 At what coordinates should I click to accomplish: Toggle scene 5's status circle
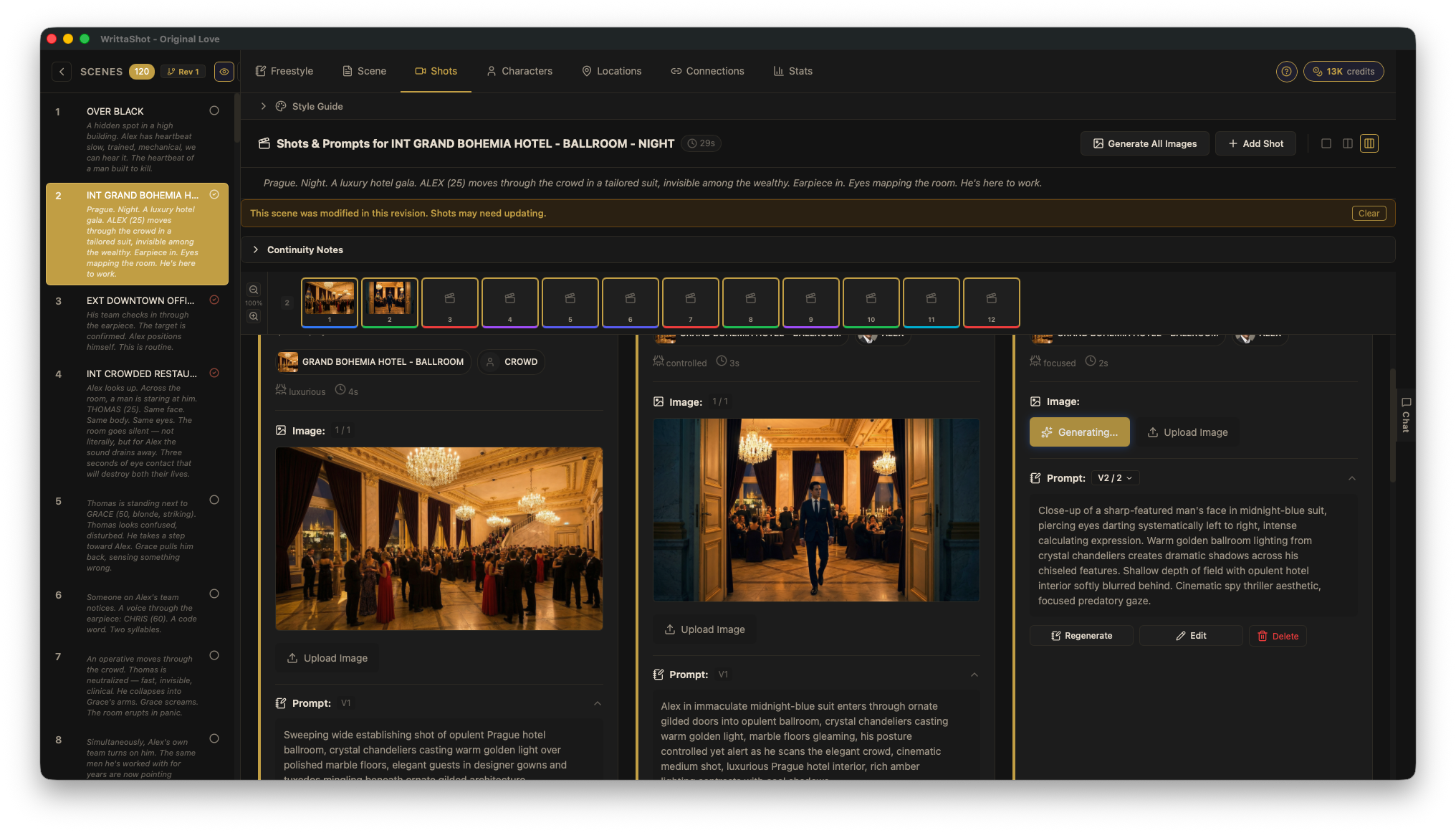tap(214, 500)
